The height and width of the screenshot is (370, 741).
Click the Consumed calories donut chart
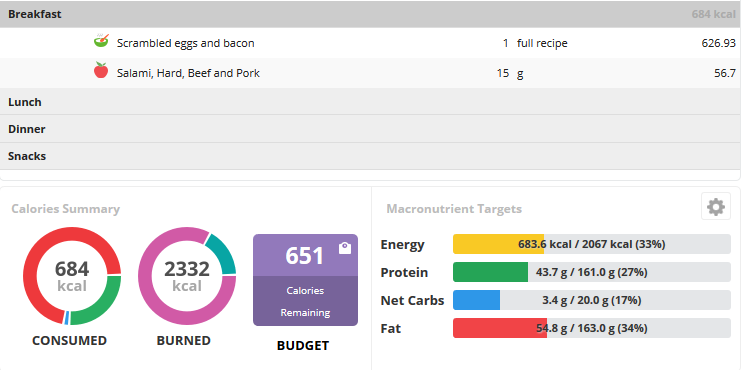(x=72, y=276)
